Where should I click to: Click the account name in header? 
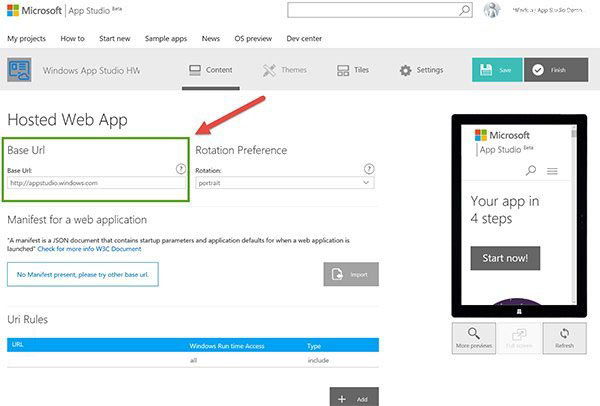(548, 10)
